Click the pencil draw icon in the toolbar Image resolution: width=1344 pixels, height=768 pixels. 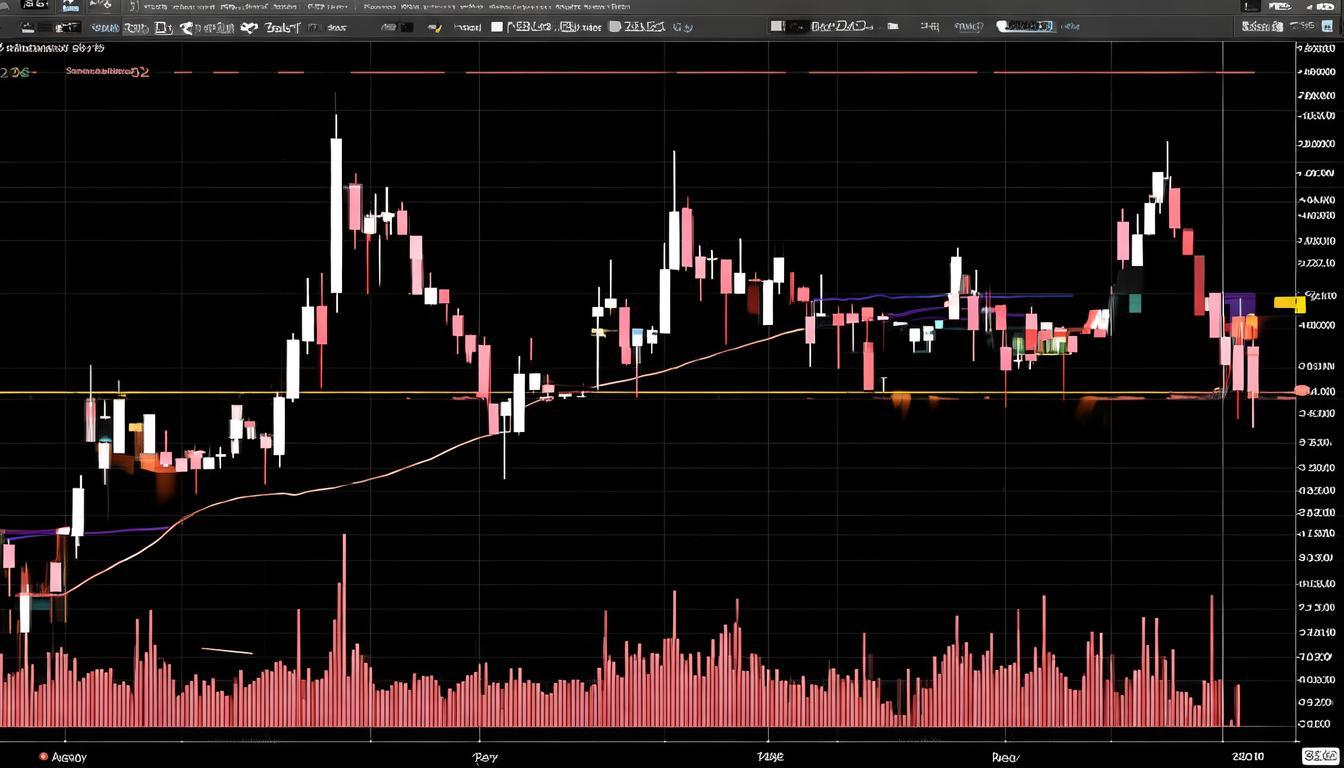click(x=436, y=28)
